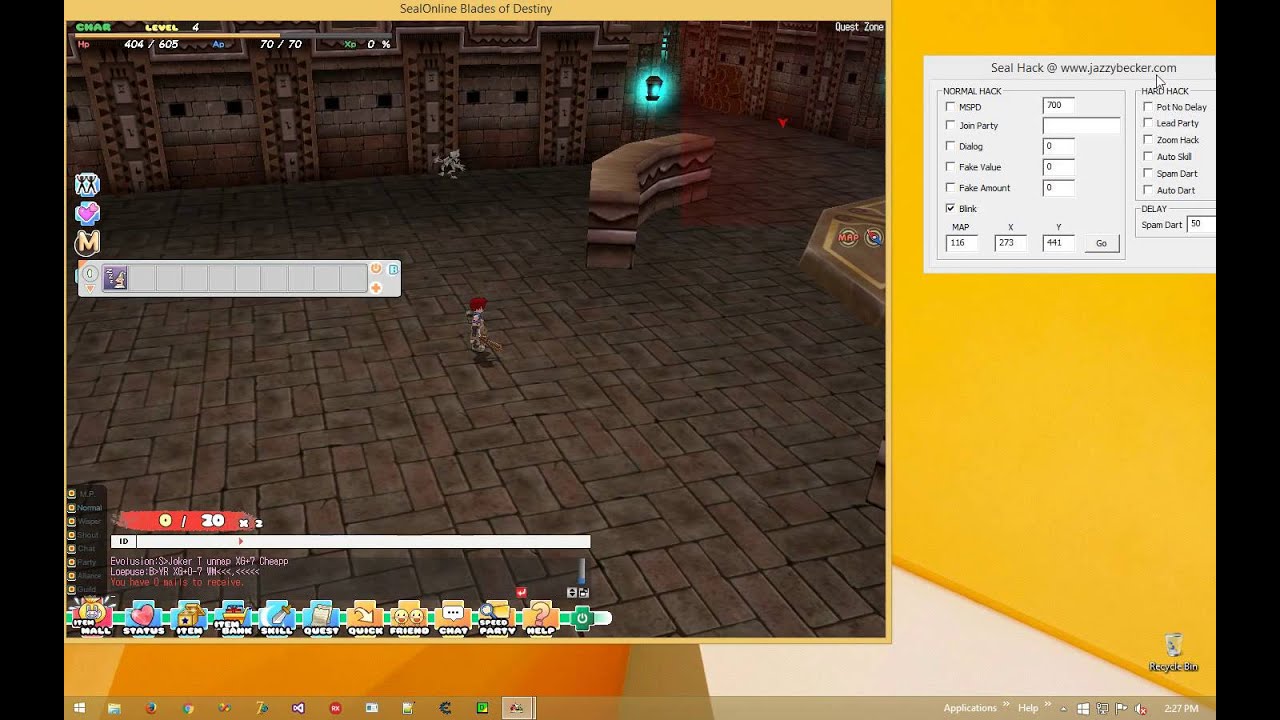Enable the Lead Party checkbox
This screenshot has height=720, width=1280.
click(x=1148, y=123)
